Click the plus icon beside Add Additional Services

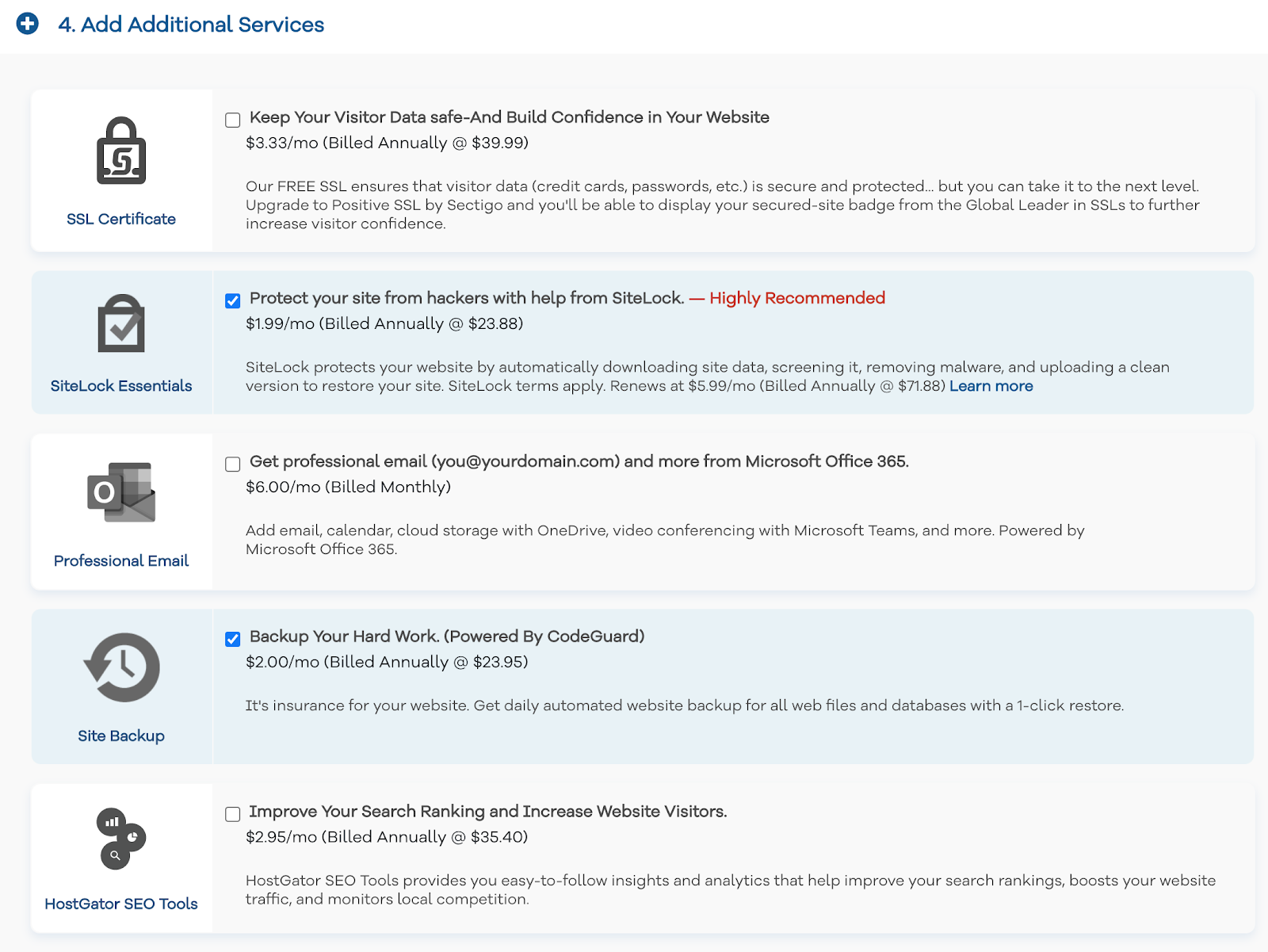point(28,24)
